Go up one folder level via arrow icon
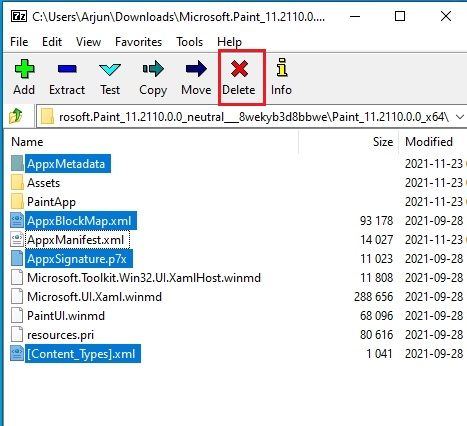 coord(16,117)
